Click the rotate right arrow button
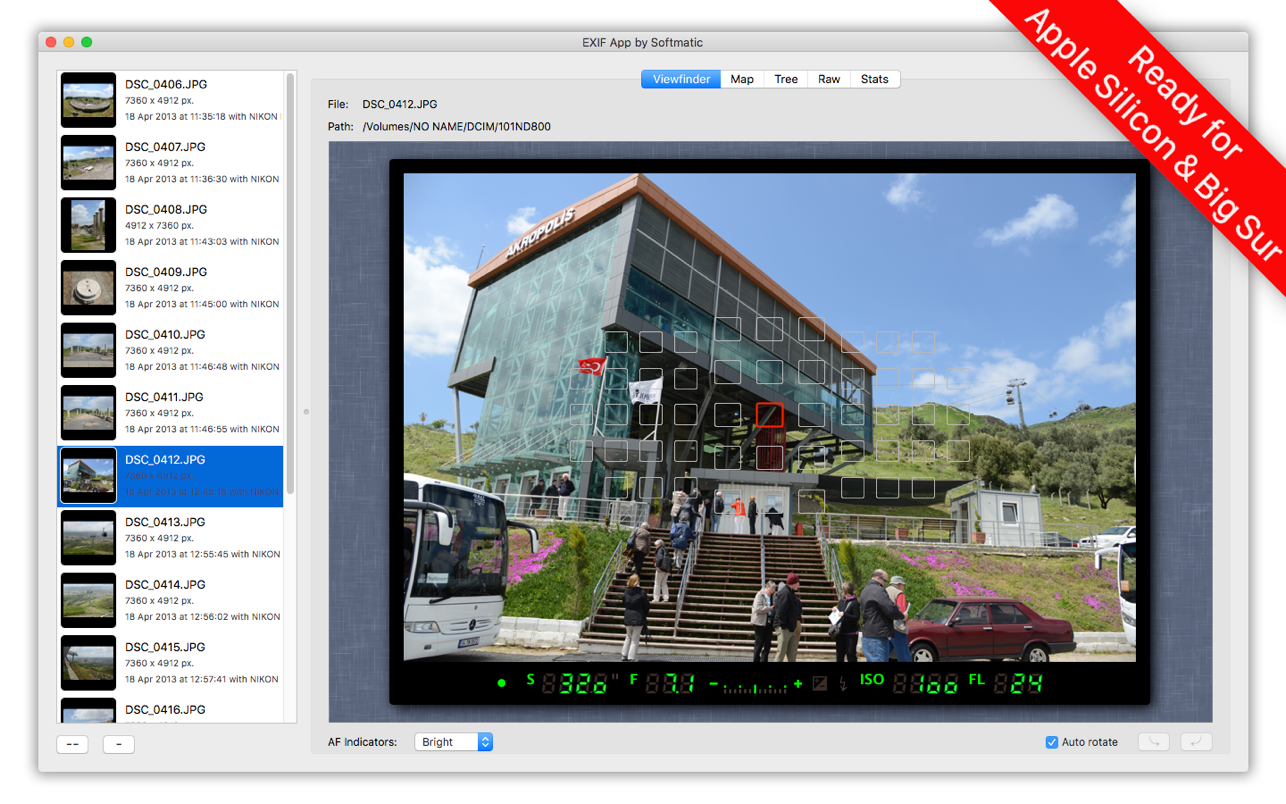 1196,742
